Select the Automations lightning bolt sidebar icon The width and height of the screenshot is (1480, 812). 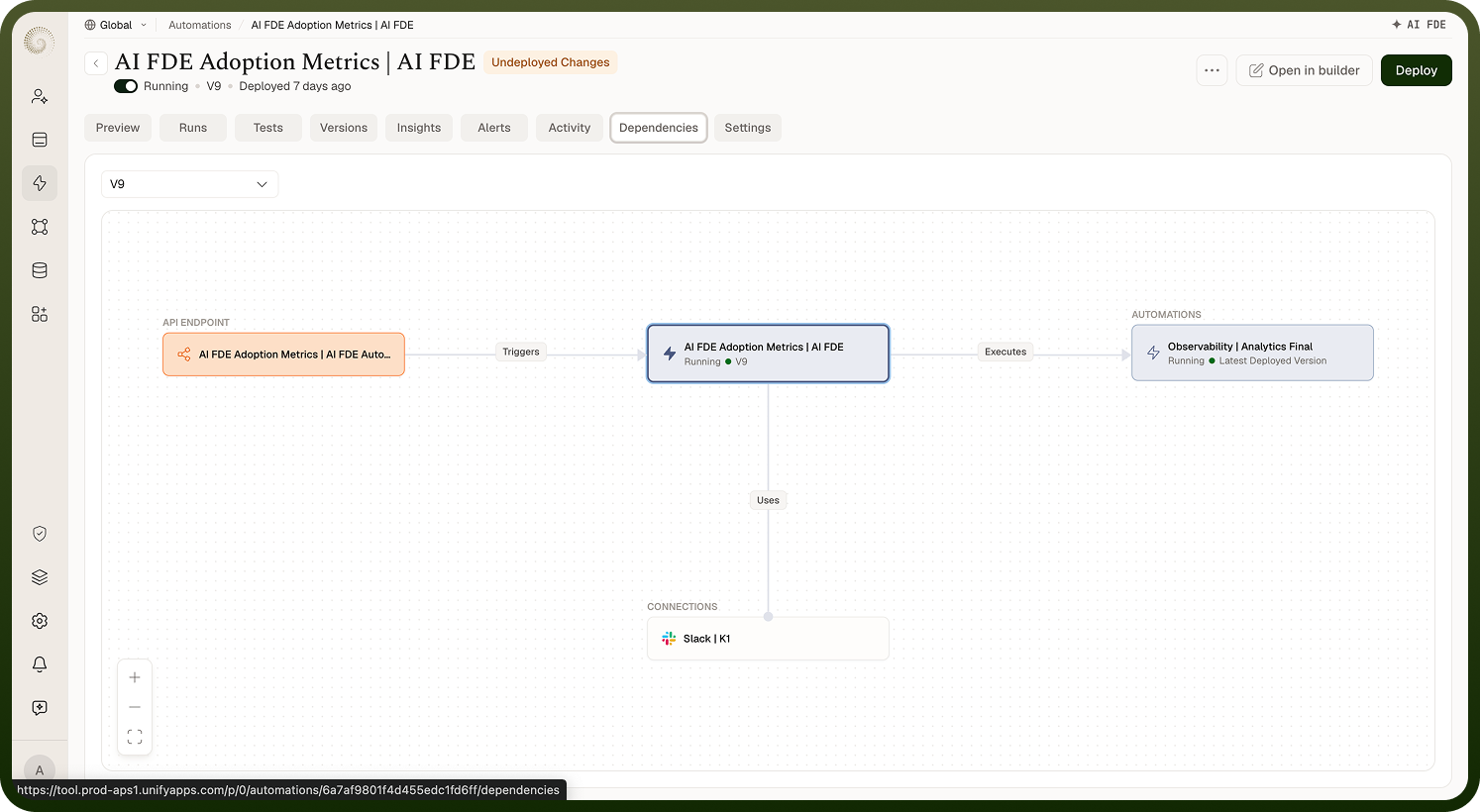coord(40,183)
